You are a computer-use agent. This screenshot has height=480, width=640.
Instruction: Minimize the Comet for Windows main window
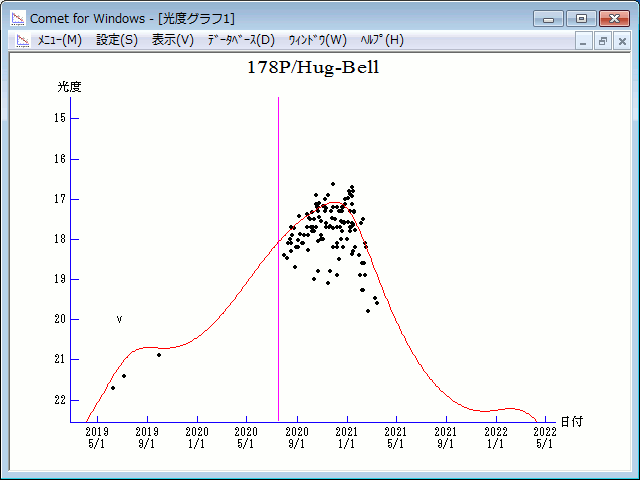(548, 19)
